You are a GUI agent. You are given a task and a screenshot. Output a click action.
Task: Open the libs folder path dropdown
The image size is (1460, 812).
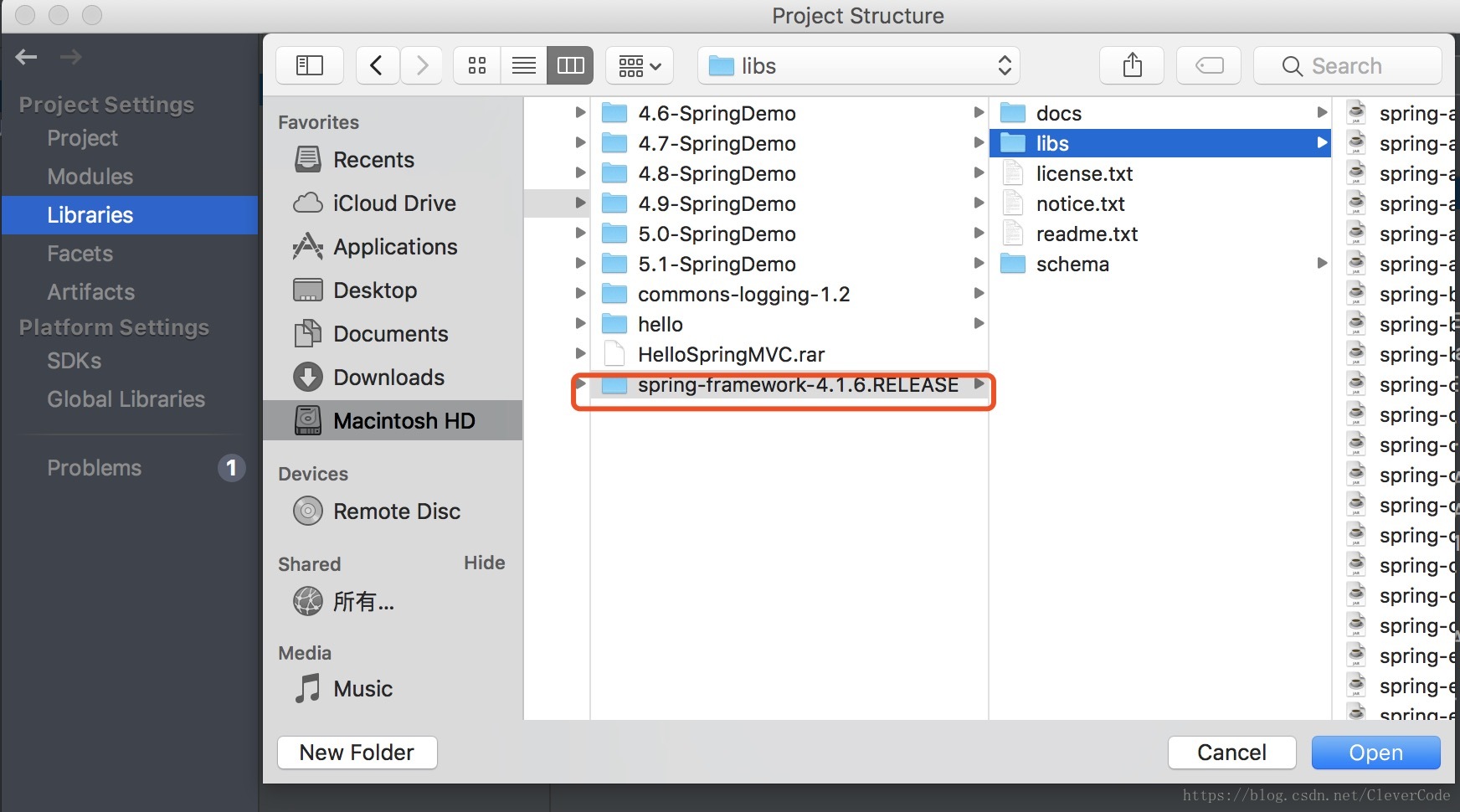click(x=859, y=65)
